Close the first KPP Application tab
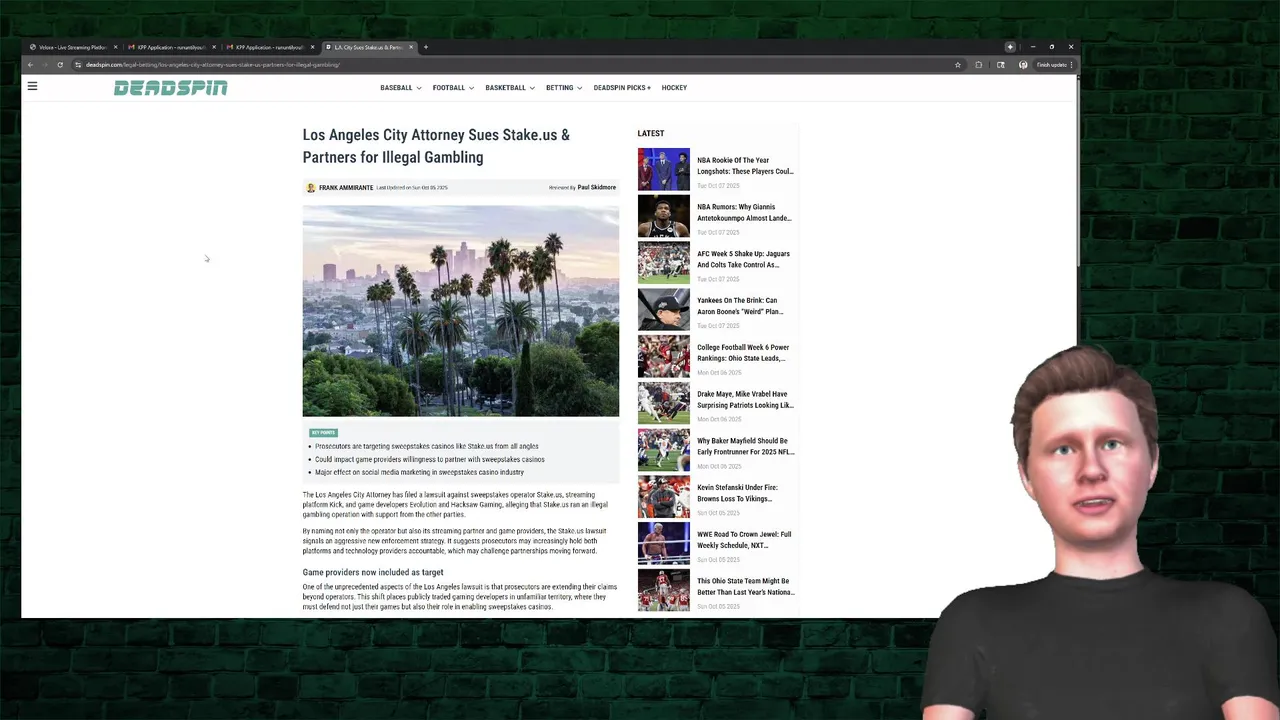The width and height of the screenshot is (1280, 720). (214, 47)
